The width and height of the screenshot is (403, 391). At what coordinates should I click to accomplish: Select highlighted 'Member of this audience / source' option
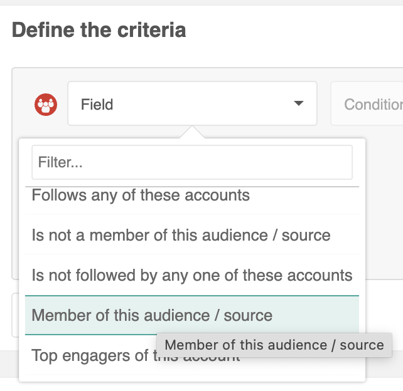(192, 315)
